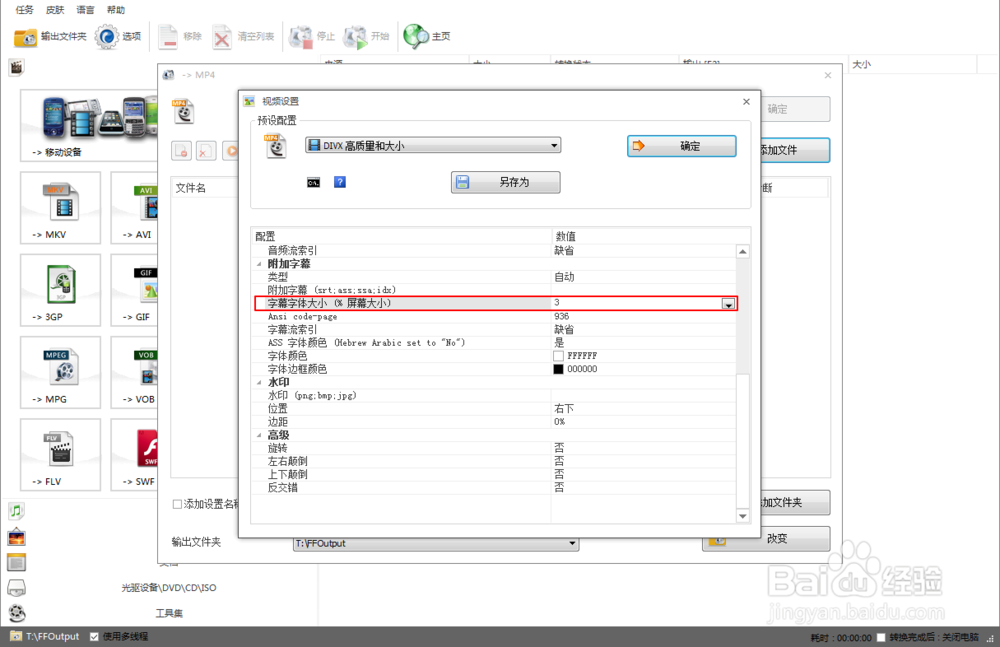Open the document category icon in sidebar
The height and width of the screenshot is (647, 1000).
pyautogui.click(x=17, y=562)
